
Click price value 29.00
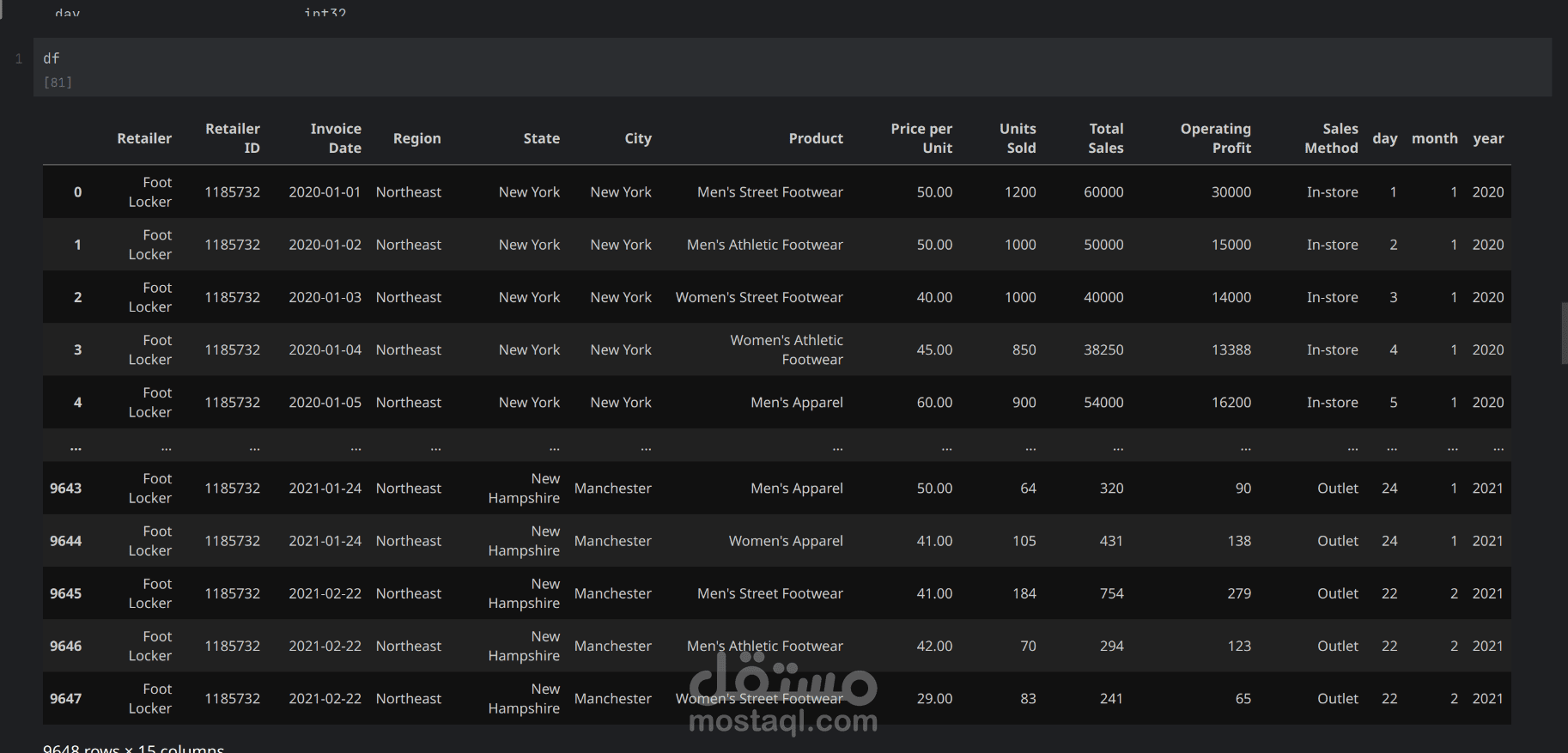coord(934,699)
